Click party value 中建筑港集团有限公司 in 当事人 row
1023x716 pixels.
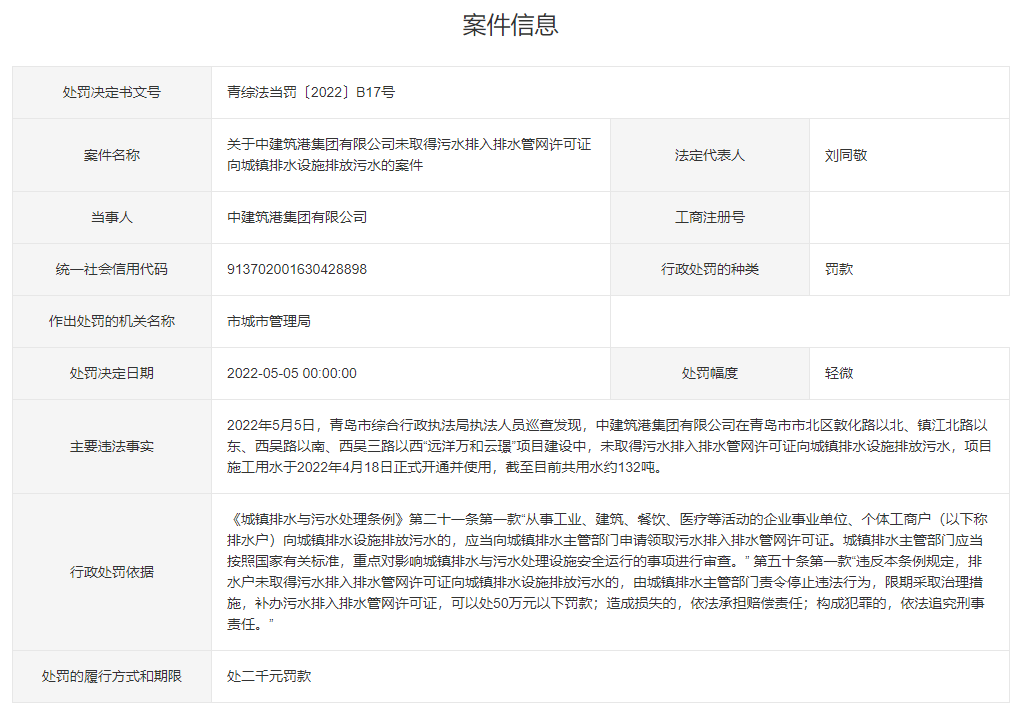(297, 217)
